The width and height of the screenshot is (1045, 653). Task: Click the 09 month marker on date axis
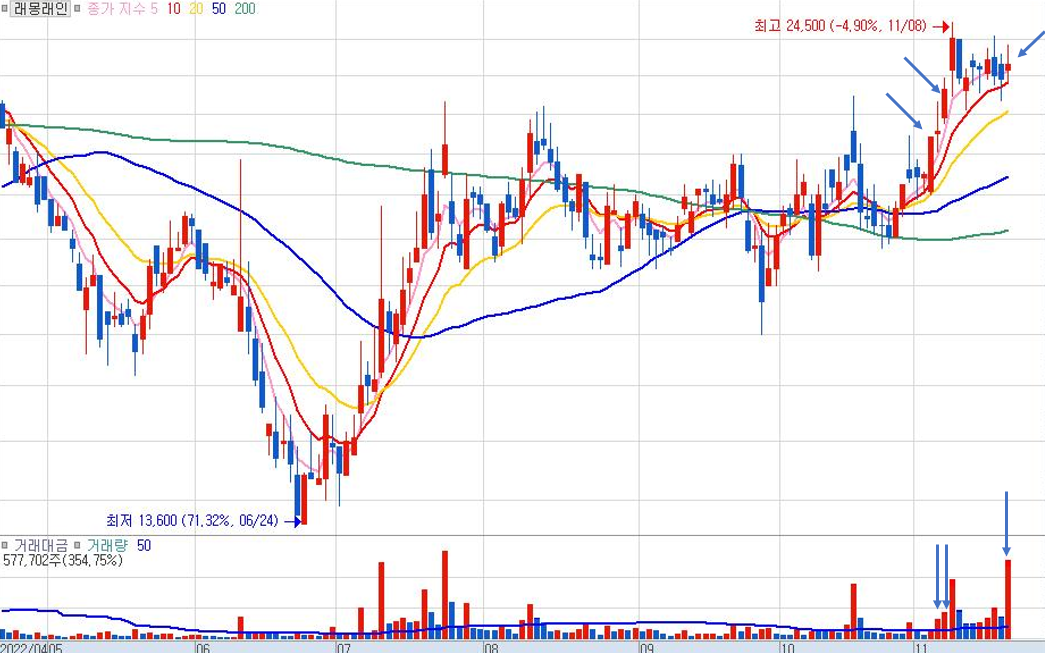coord(646,648)
